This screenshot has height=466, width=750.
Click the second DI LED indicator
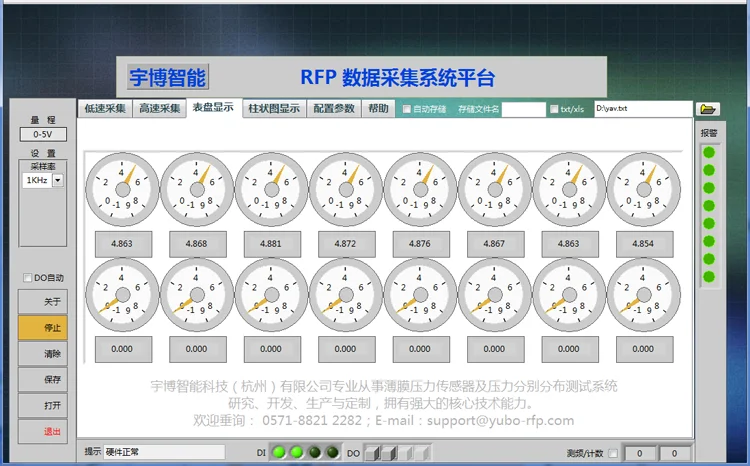pyautogui.click(x=297, y=452)
